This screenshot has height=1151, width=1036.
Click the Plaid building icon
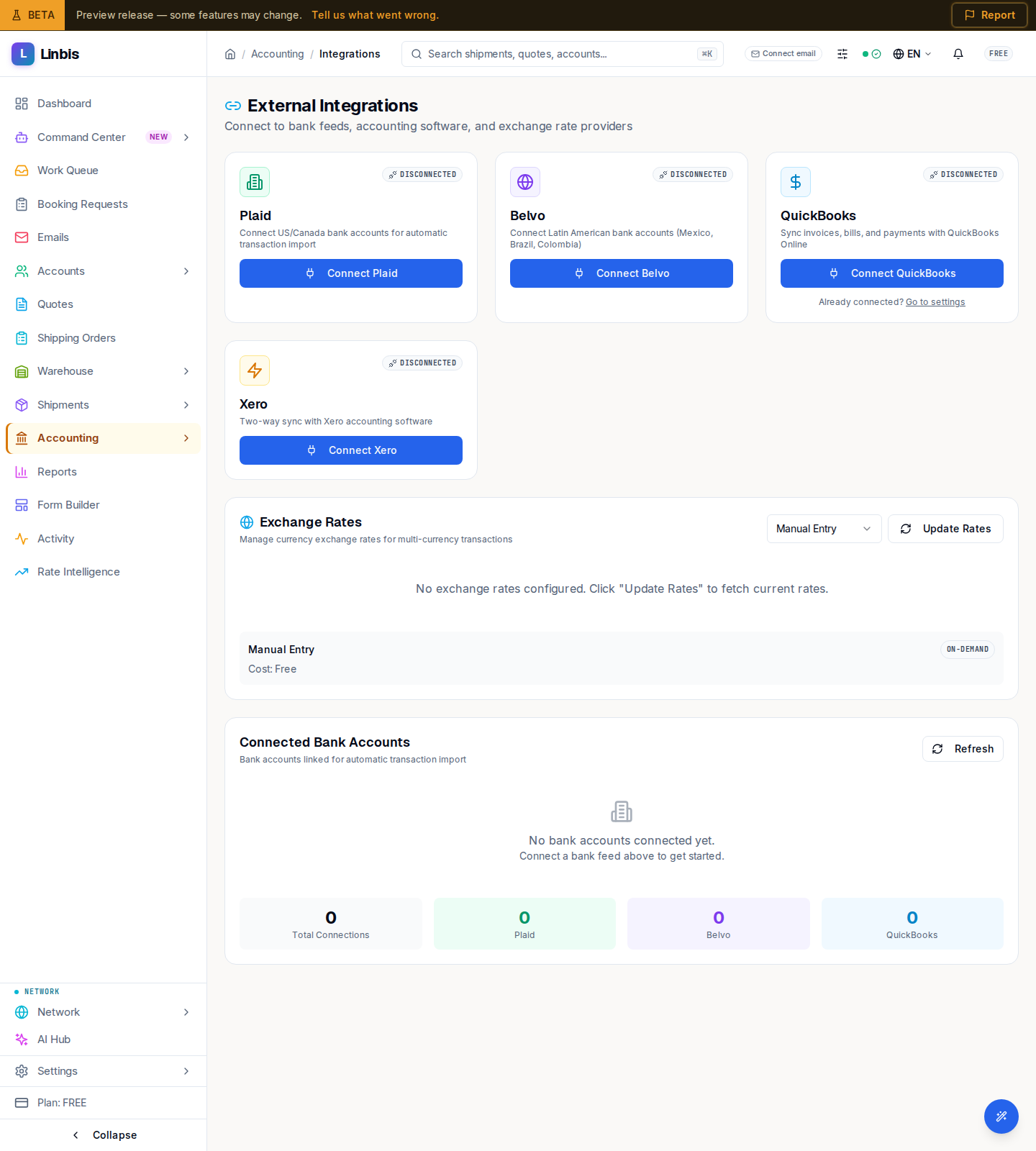tap(255, 182)
